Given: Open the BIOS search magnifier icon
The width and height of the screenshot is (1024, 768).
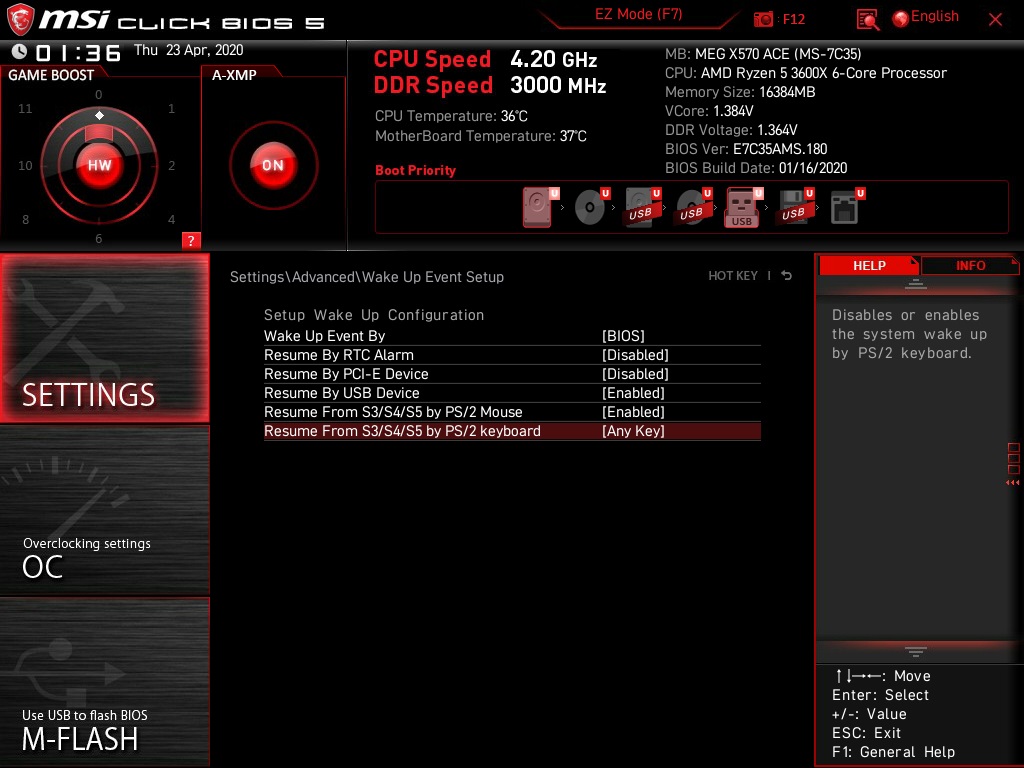Looking at the screenshot, I should pos(867,20).
